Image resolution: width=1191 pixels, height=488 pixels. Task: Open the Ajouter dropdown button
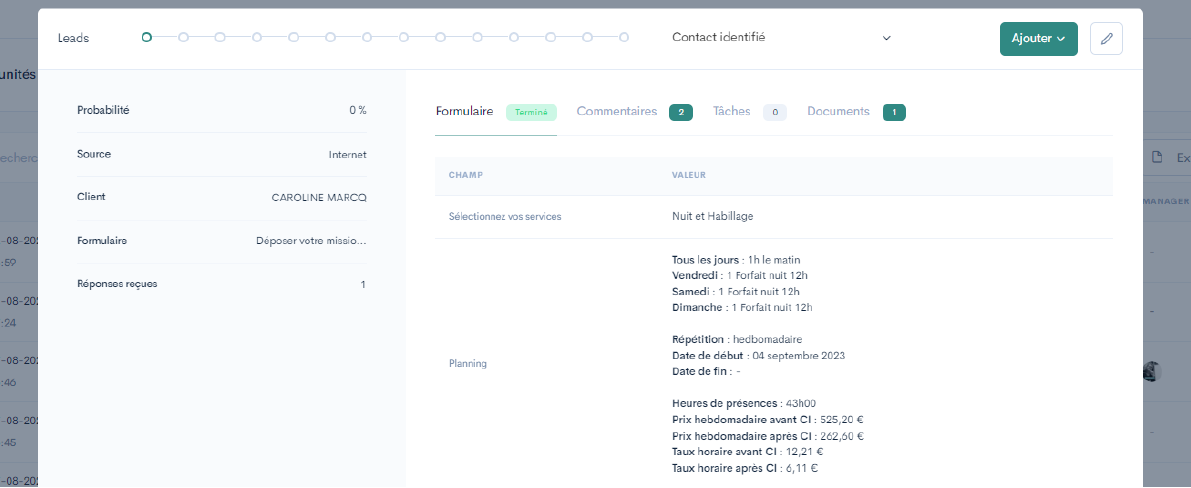[x=1038, y=39]
